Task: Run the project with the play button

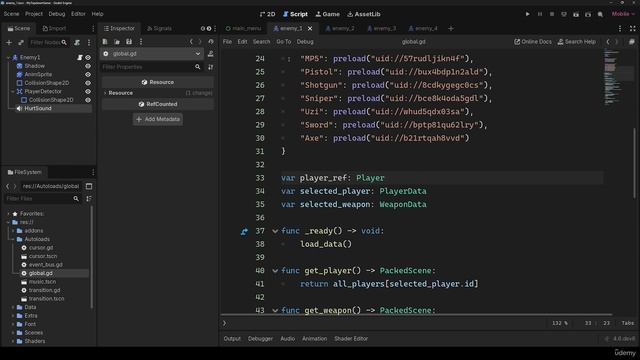Action: pos(527,14)
